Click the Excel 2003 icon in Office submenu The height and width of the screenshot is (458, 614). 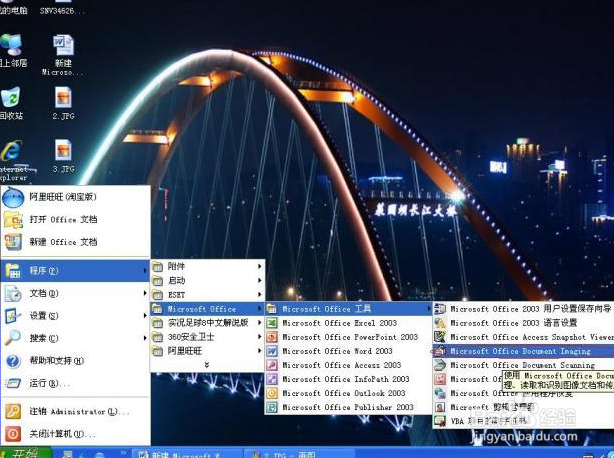[x=272, y=323]
